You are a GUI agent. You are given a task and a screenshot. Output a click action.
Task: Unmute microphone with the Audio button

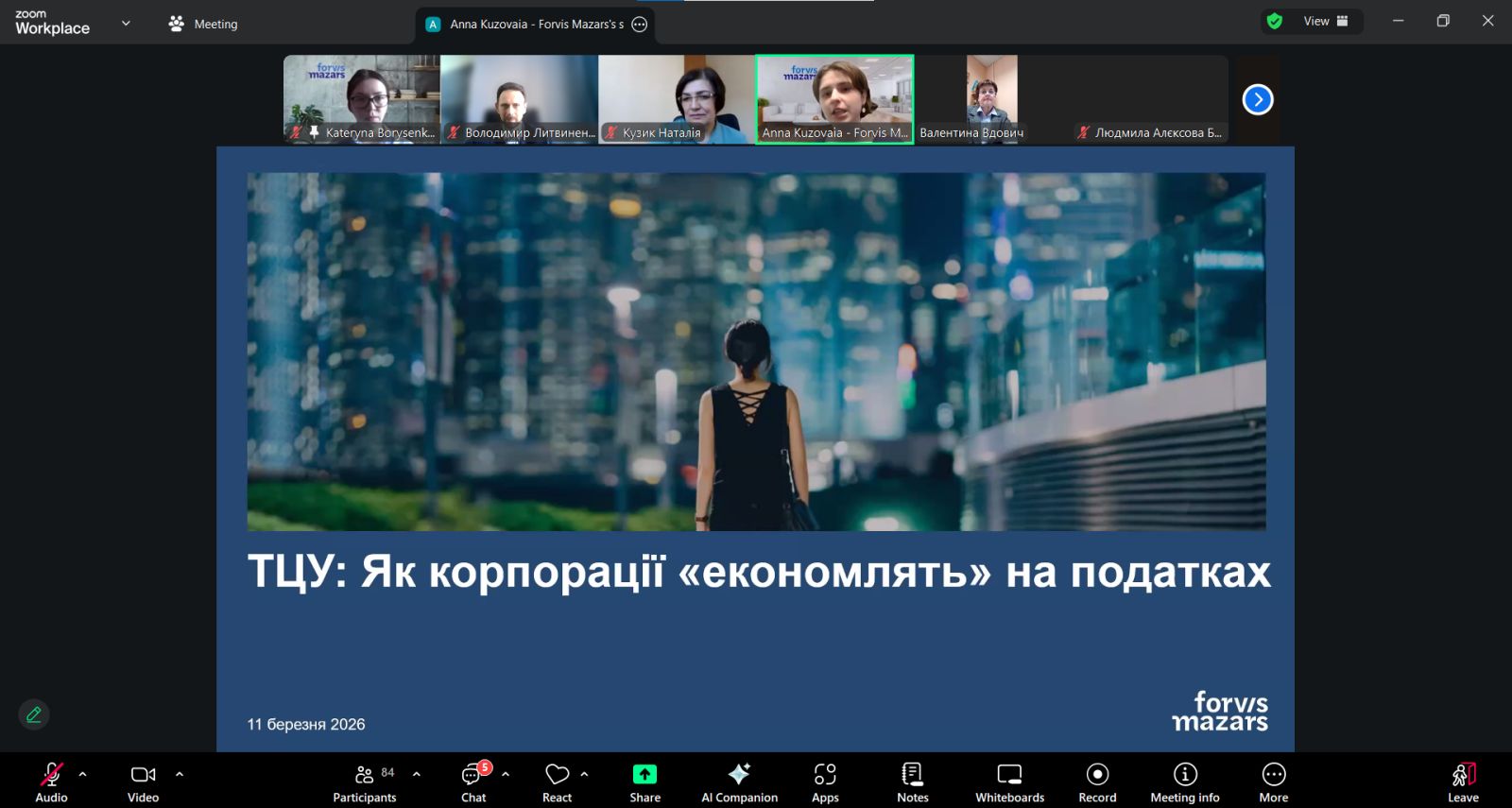point(51,782)
